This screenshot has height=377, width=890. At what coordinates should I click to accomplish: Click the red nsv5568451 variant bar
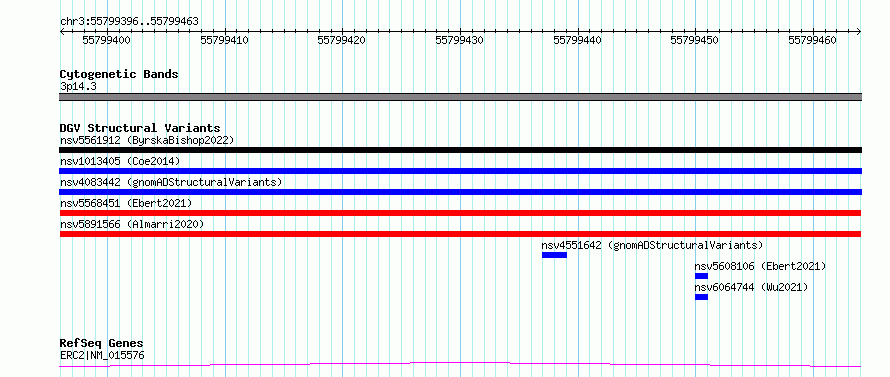pos(460,213)
